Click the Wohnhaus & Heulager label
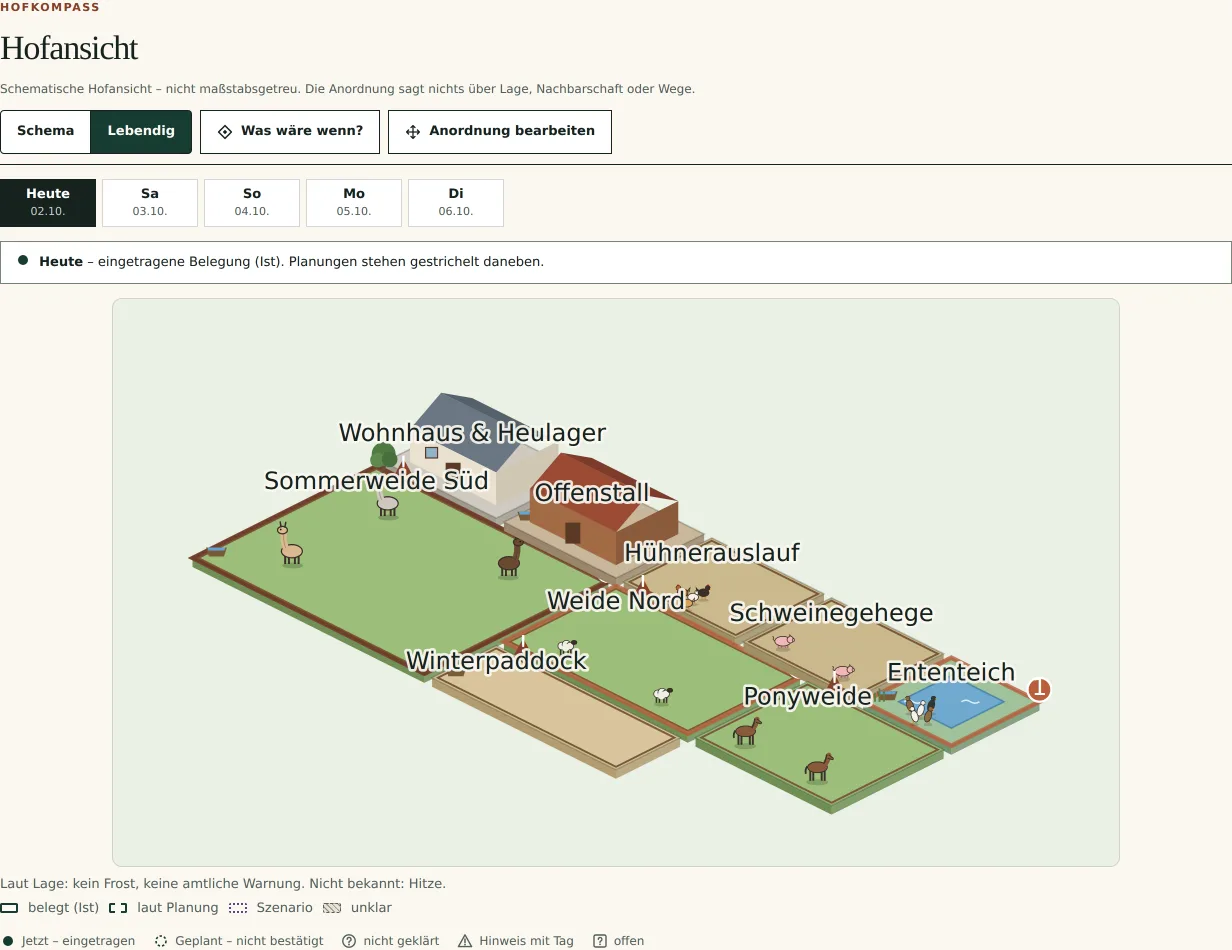This screenshot has height=950, width=1232. [x=472, y=433]
